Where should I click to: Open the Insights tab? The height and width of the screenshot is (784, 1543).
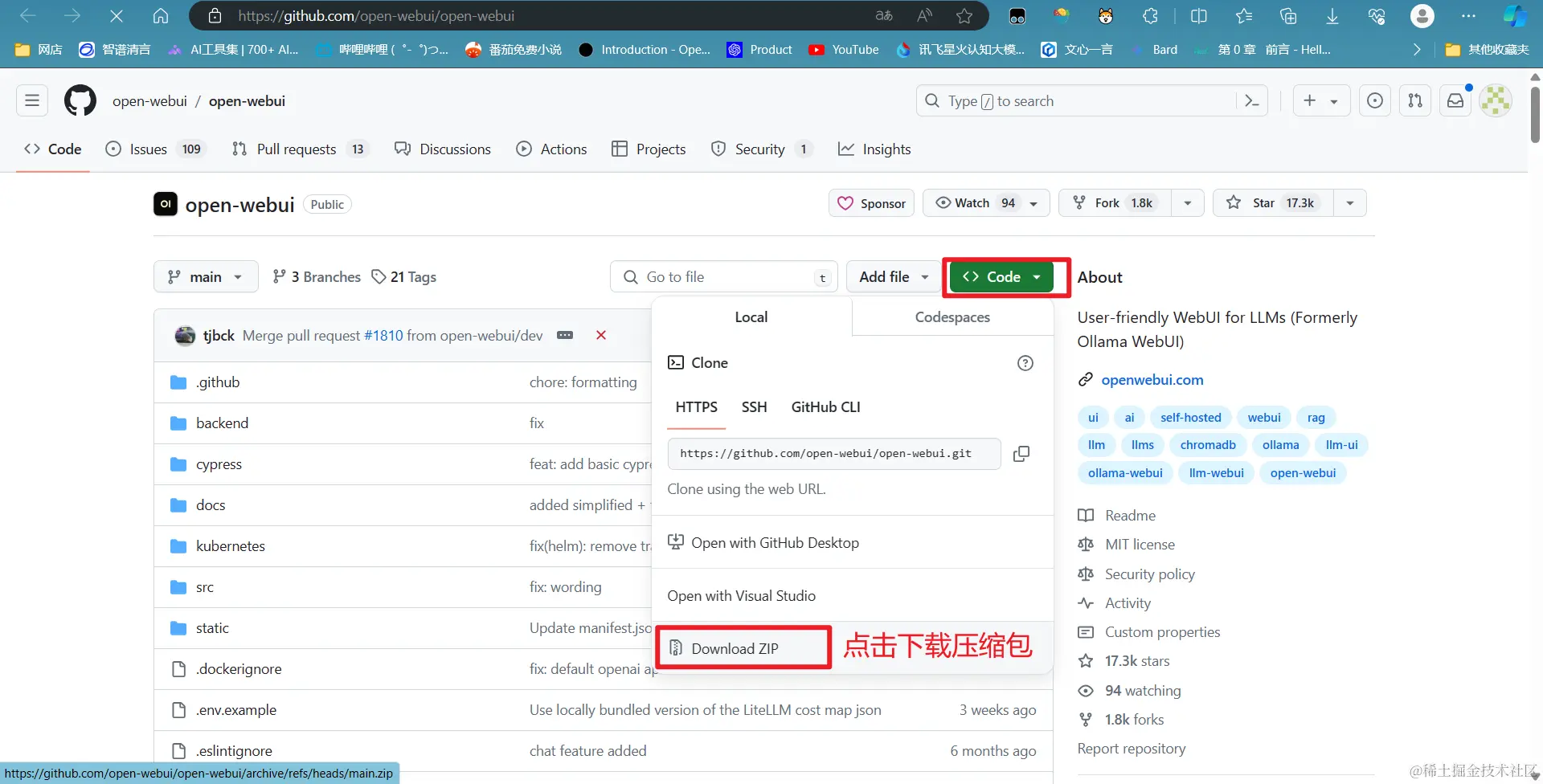(x=874, y=149)
